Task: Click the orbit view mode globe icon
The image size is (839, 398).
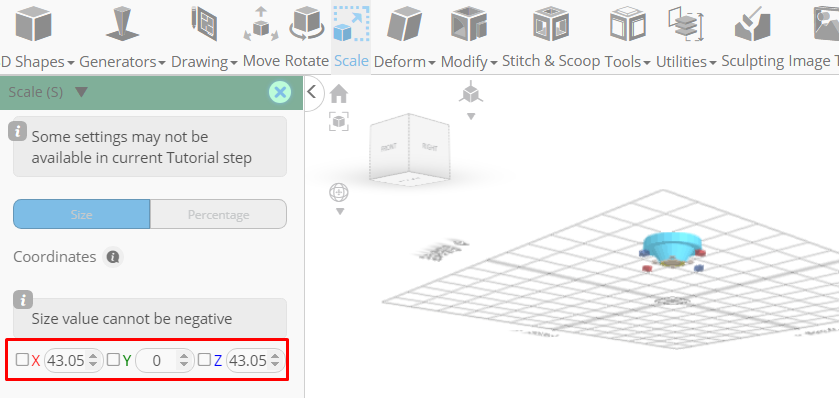Action: [x=339, y=192]
